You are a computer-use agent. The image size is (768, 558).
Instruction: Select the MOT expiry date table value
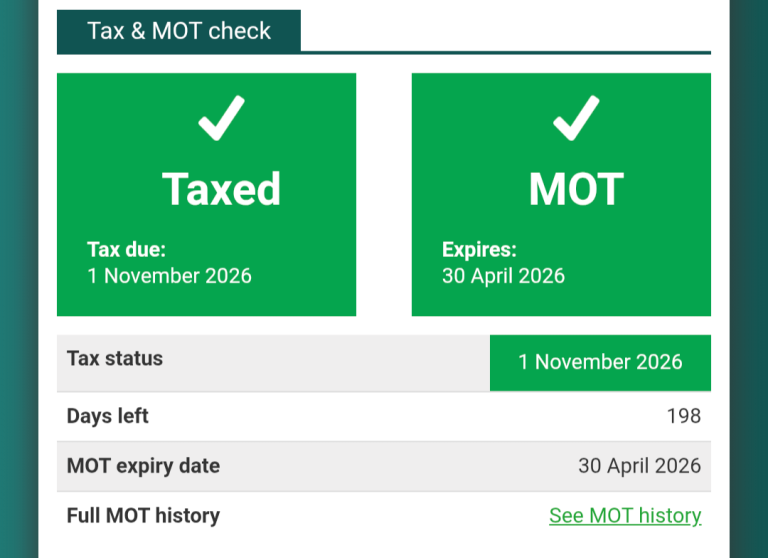639,466
